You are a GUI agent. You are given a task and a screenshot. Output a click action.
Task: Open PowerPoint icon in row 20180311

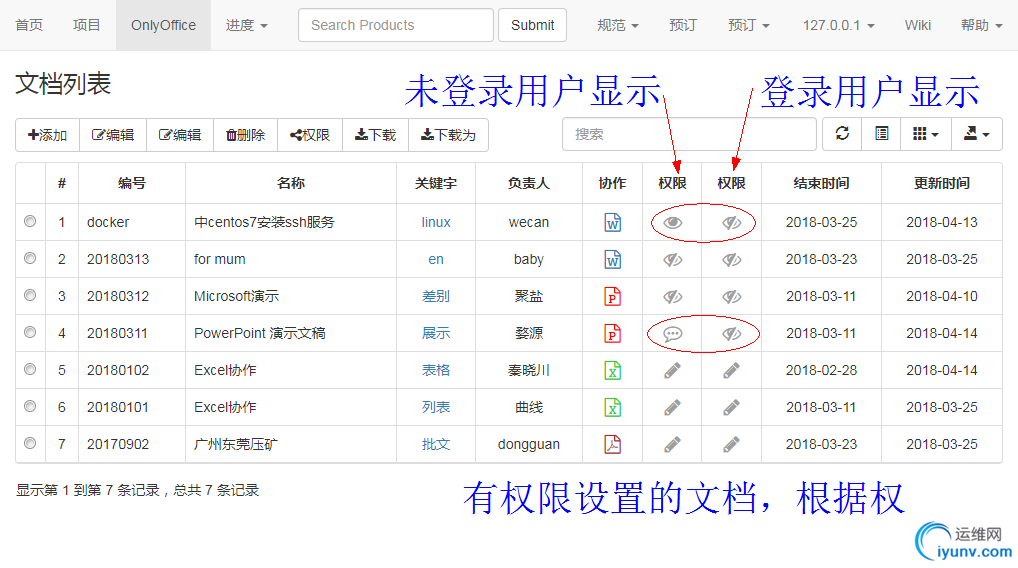[x=612, y=333]
